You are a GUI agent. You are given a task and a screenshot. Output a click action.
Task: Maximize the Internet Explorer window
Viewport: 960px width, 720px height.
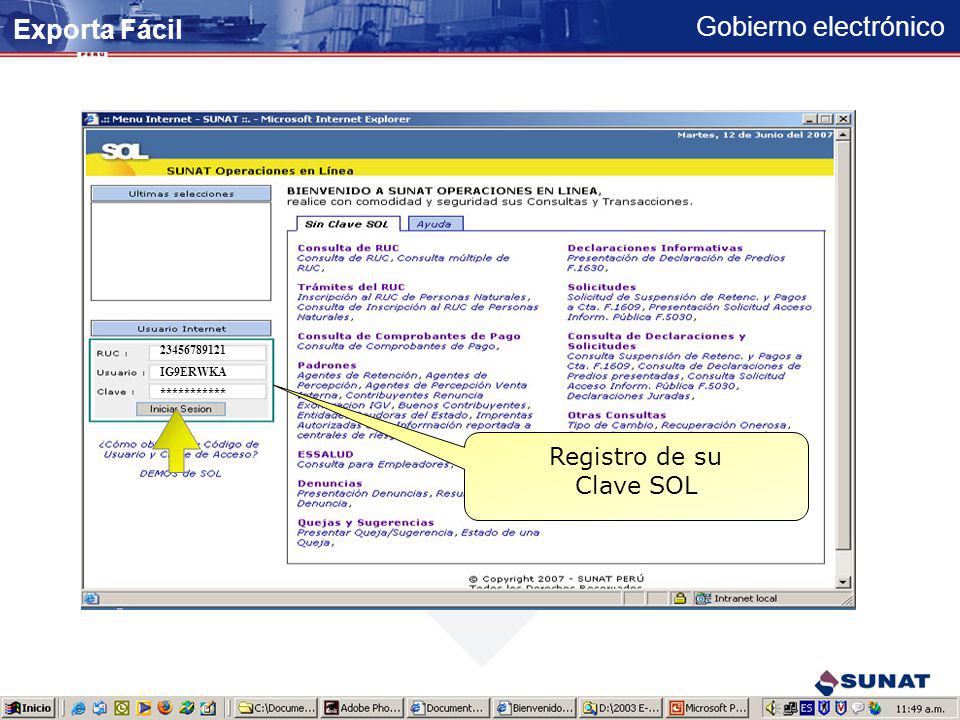(826, 119)
